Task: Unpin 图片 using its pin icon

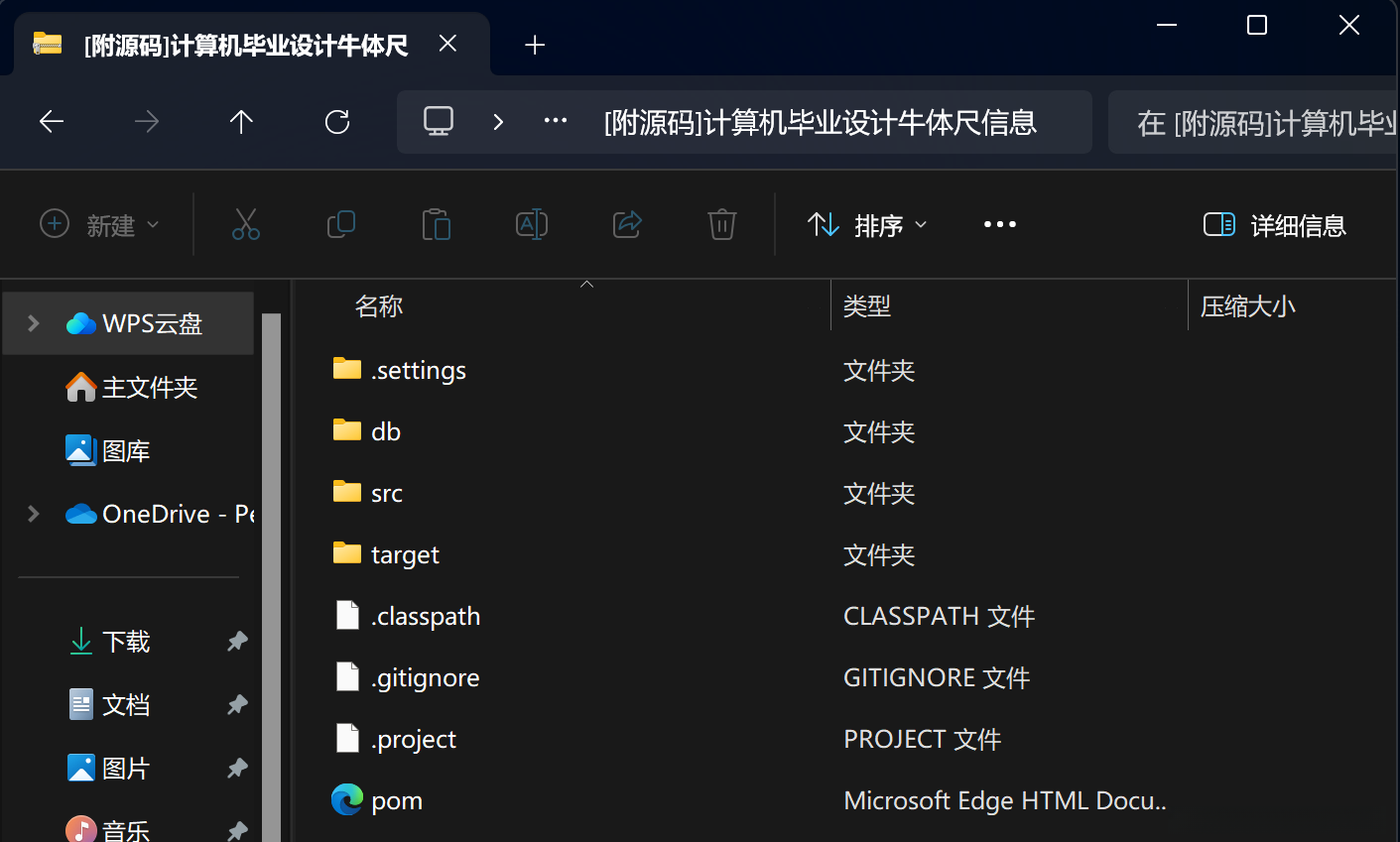Action: coord(237,769)
